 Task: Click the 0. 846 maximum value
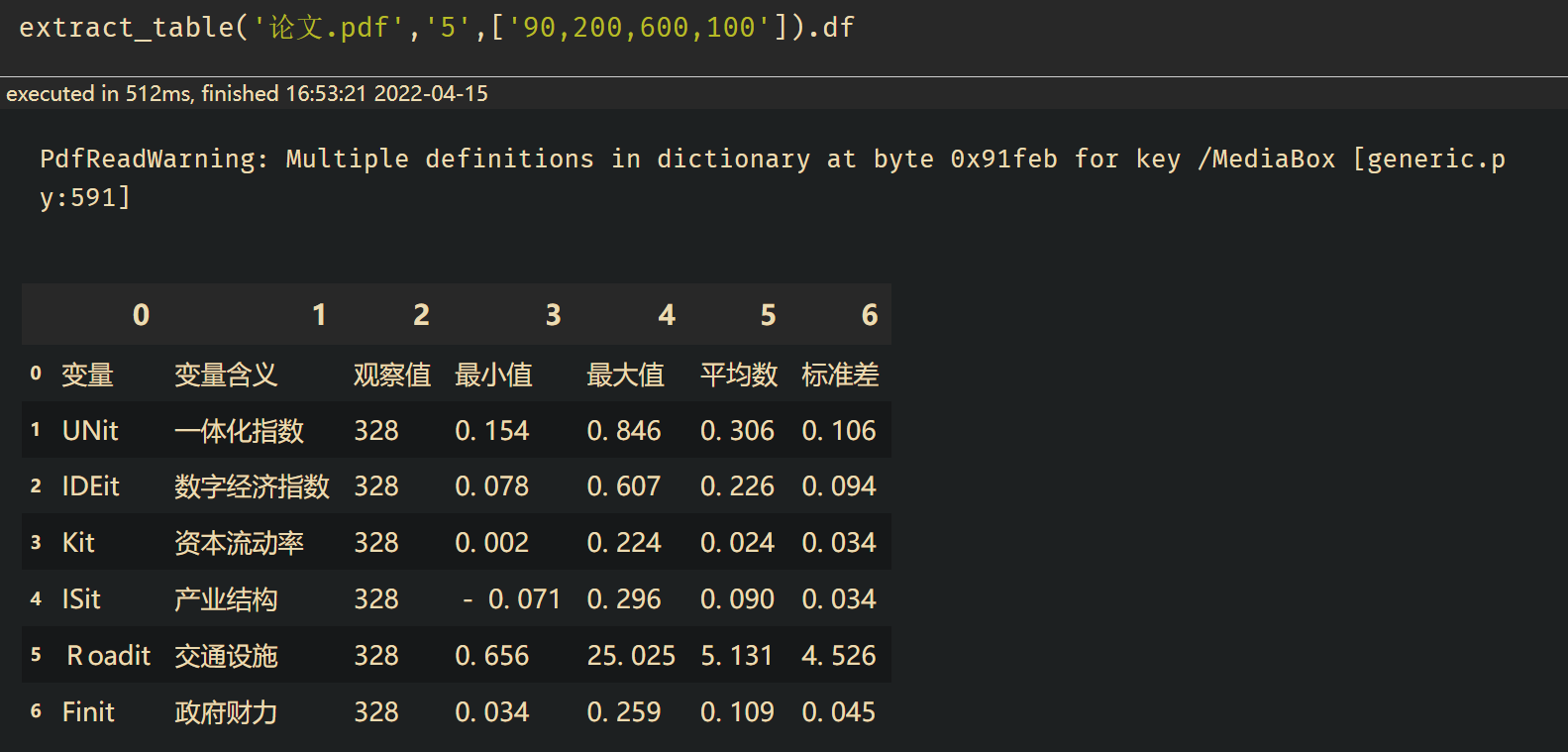[623, 431]
